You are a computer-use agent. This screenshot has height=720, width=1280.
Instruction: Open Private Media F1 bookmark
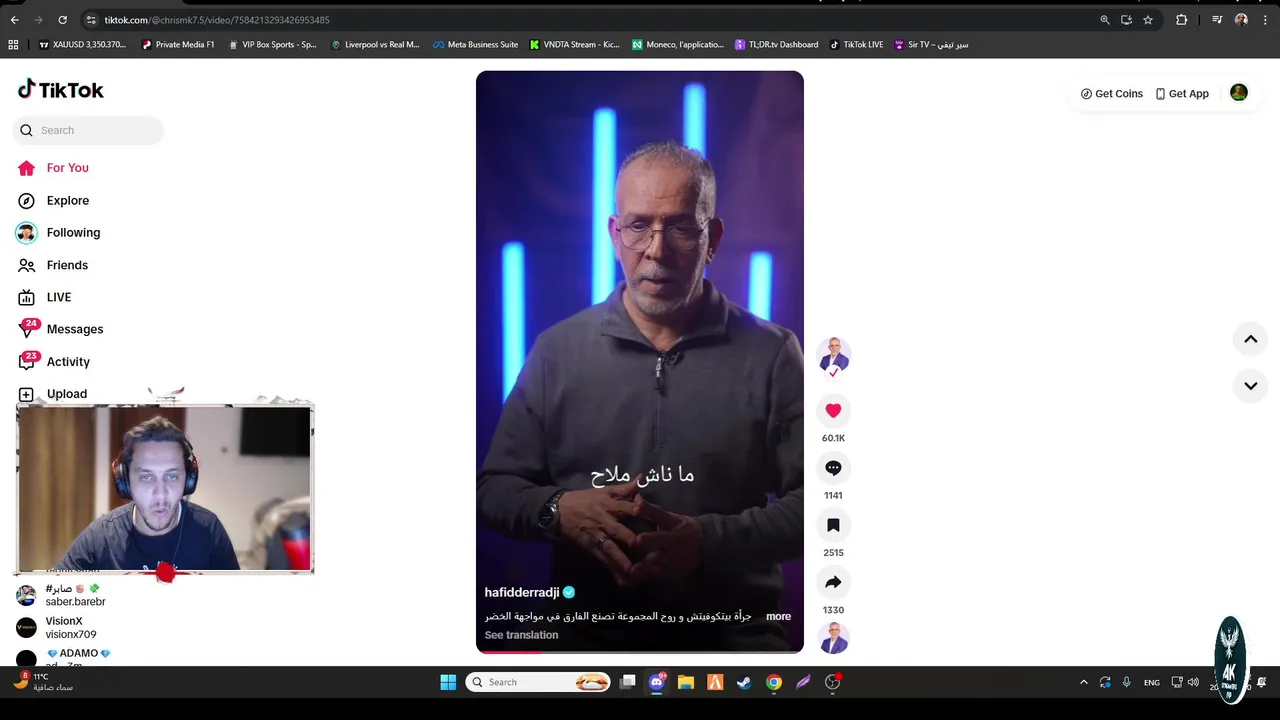(x=178, y=44)
